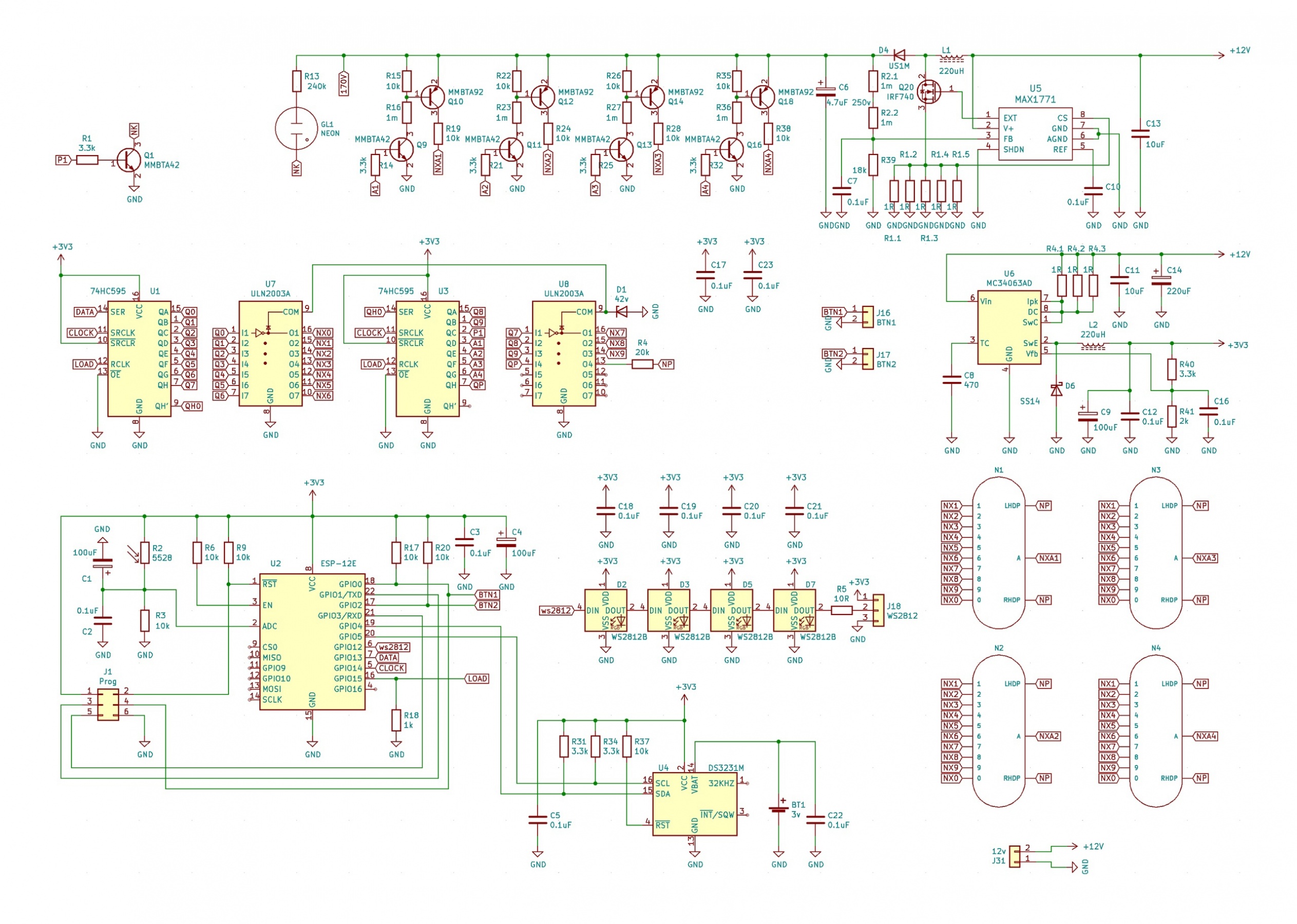Select the D3 WS2812B LED symbol
The image size is (1297, 924).
pos(668,610)
